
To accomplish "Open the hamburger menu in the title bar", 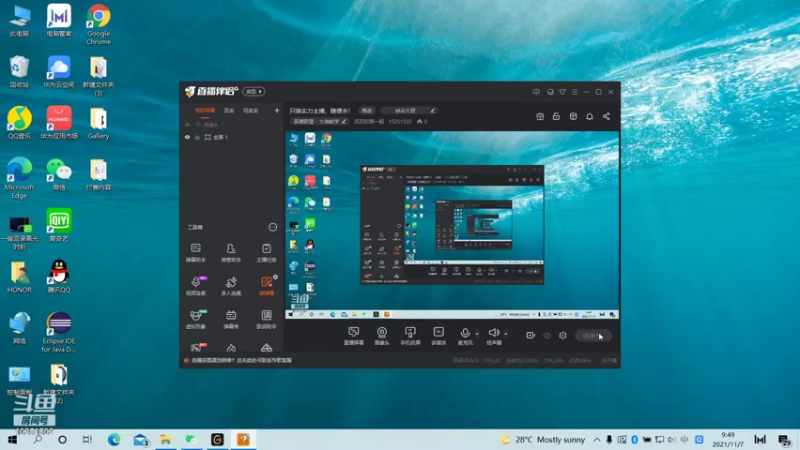I will pyautogui.click(x=574, y=92).
